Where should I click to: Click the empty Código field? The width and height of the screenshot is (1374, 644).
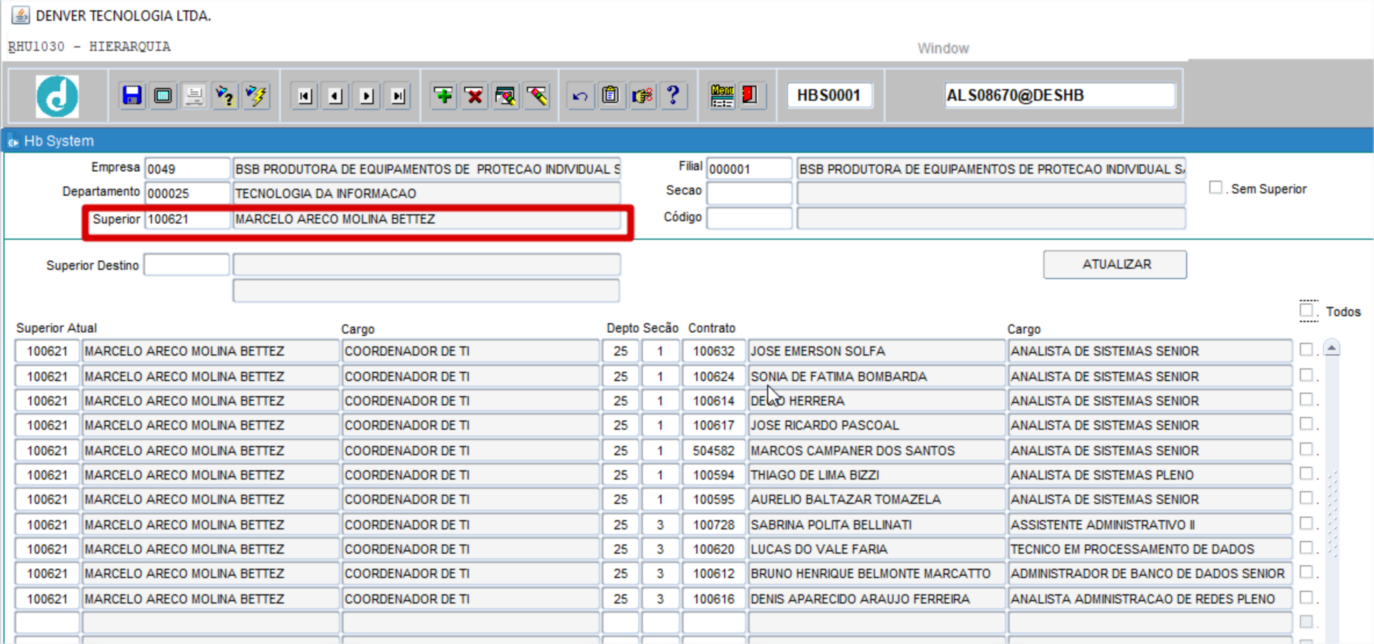click(749, 218)
